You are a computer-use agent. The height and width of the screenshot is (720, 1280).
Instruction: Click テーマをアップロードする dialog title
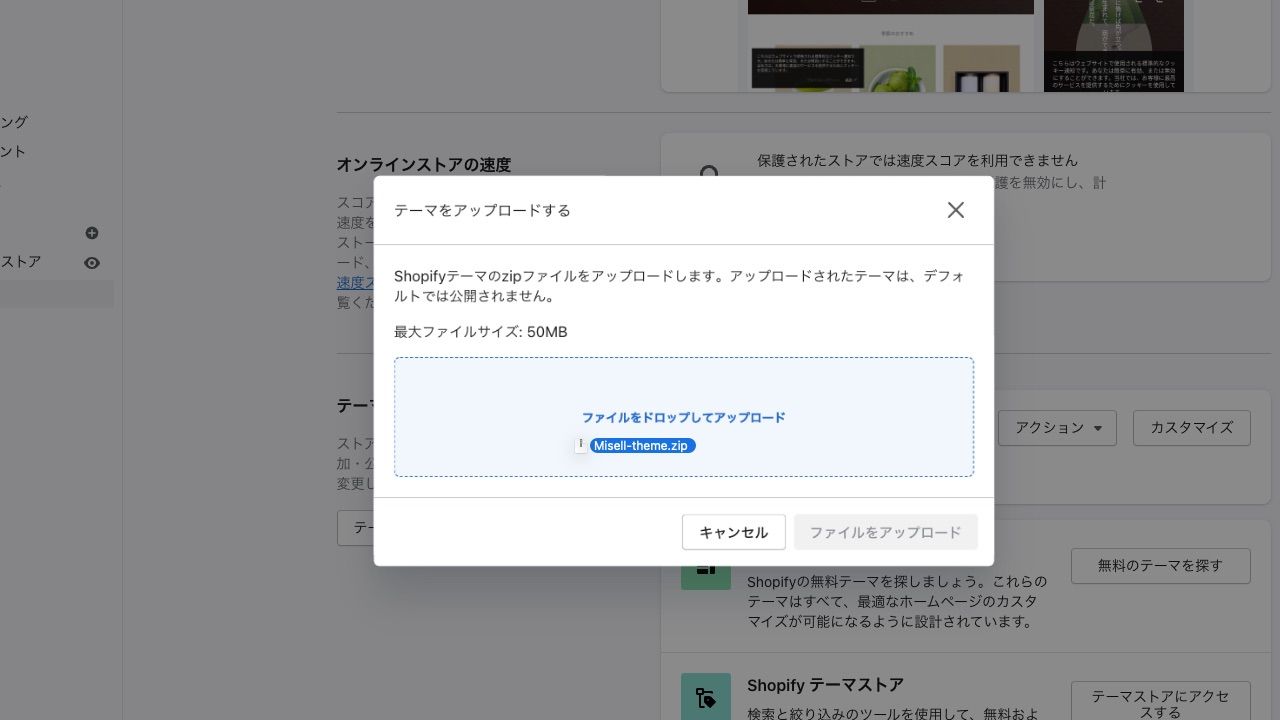(x=482, y=211)
